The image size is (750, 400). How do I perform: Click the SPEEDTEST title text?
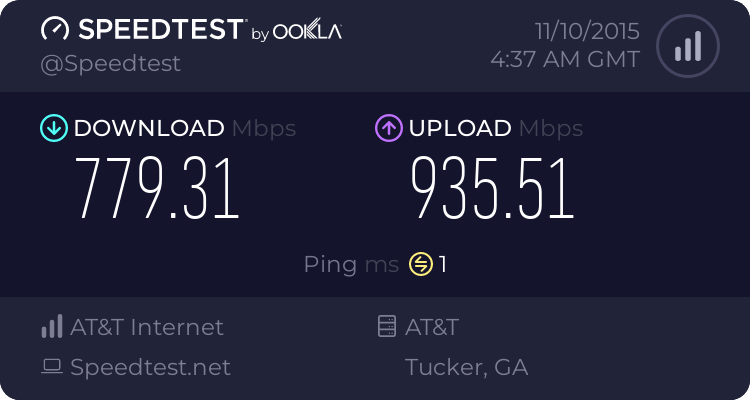(157, 30)
